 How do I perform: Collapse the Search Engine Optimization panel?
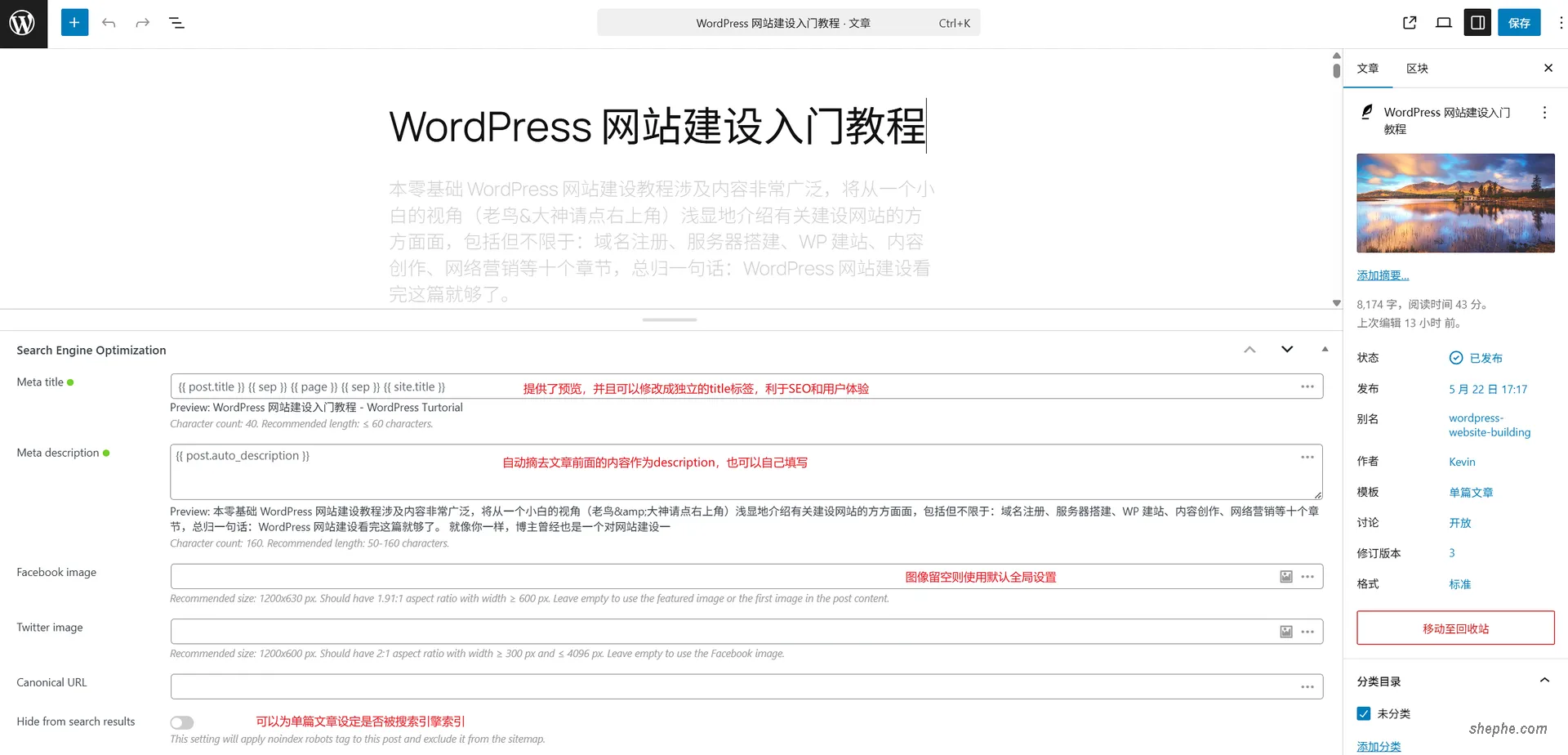pos(1249,349)
